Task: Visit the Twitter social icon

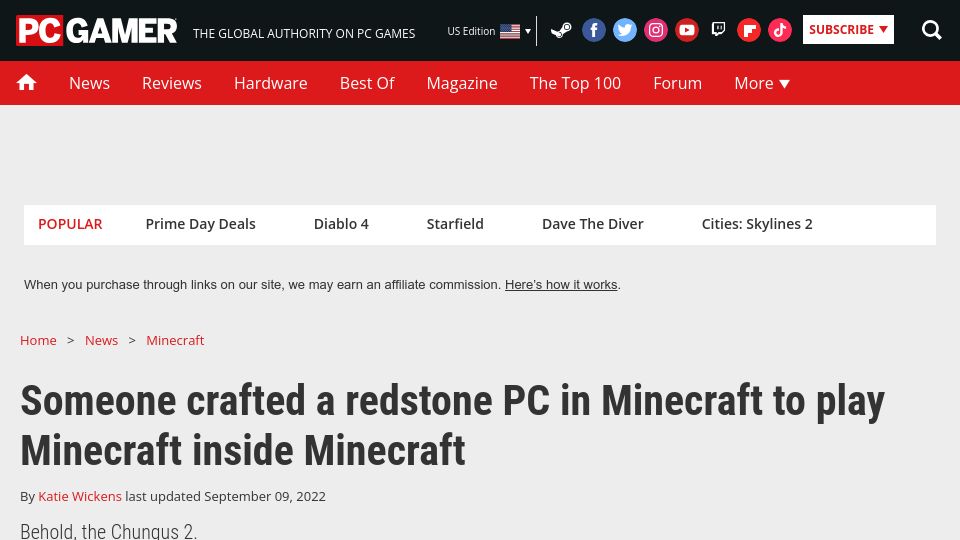Action: [624, 30]
